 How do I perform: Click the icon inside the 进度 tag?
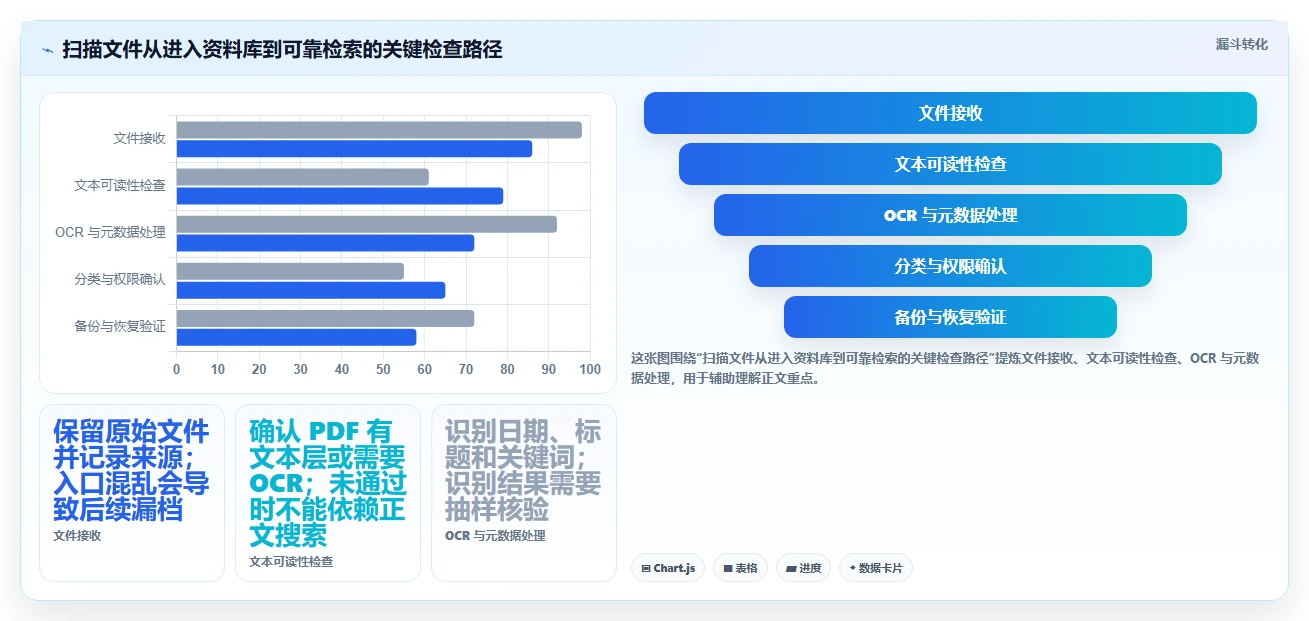click(791, 568)
